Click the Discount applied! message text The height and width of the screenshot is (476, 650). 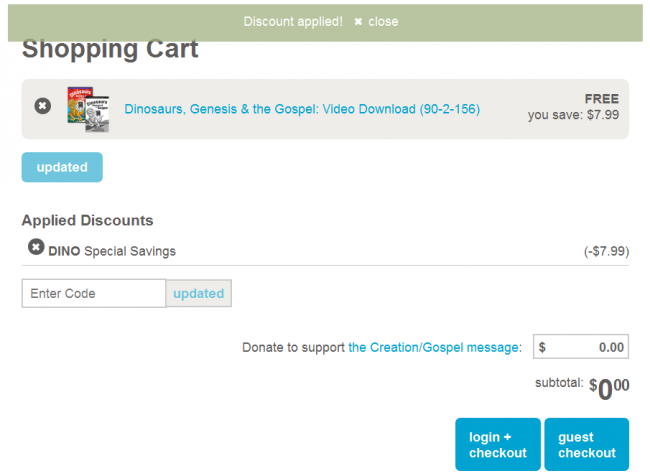point(293,21)
